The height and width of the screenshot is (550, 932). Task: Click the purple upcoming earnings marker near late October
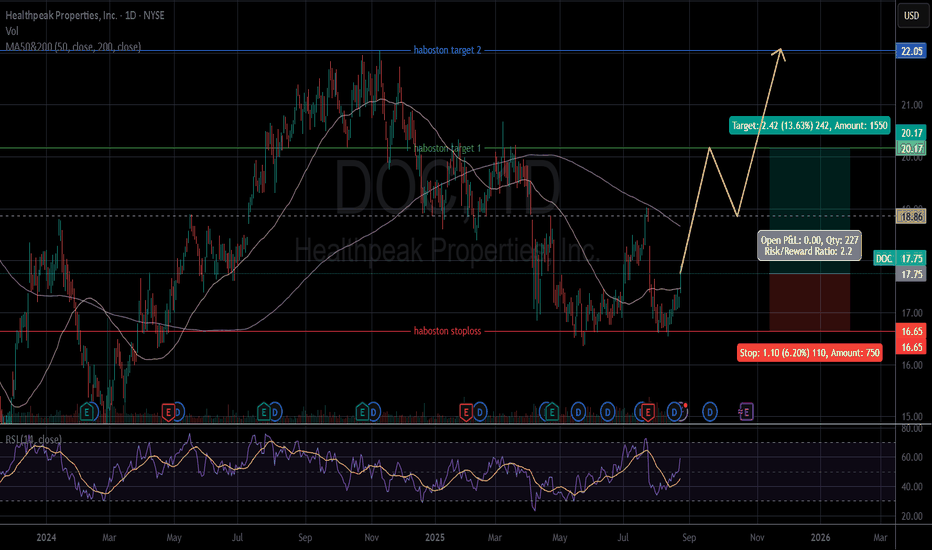[x=747, y=411]
